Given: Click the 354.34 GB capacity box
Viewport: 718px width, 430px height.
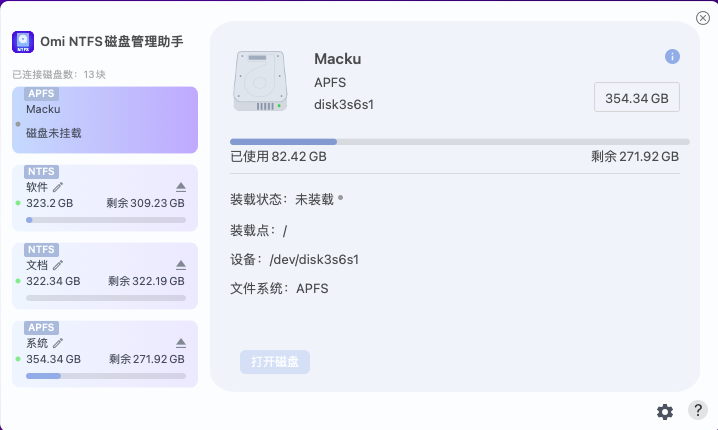Looking at the screenshot, I should pos(636,97).
